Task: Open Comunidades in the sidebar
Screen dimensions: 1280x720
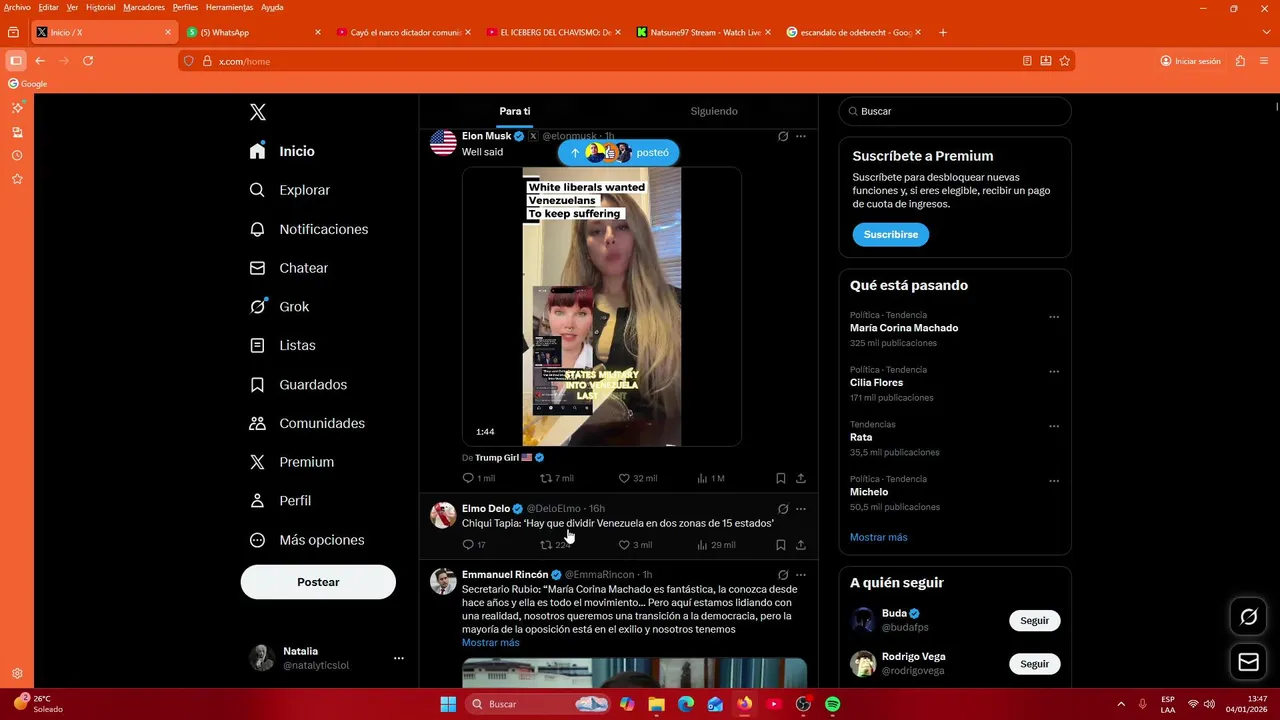Action: (307, 423)
